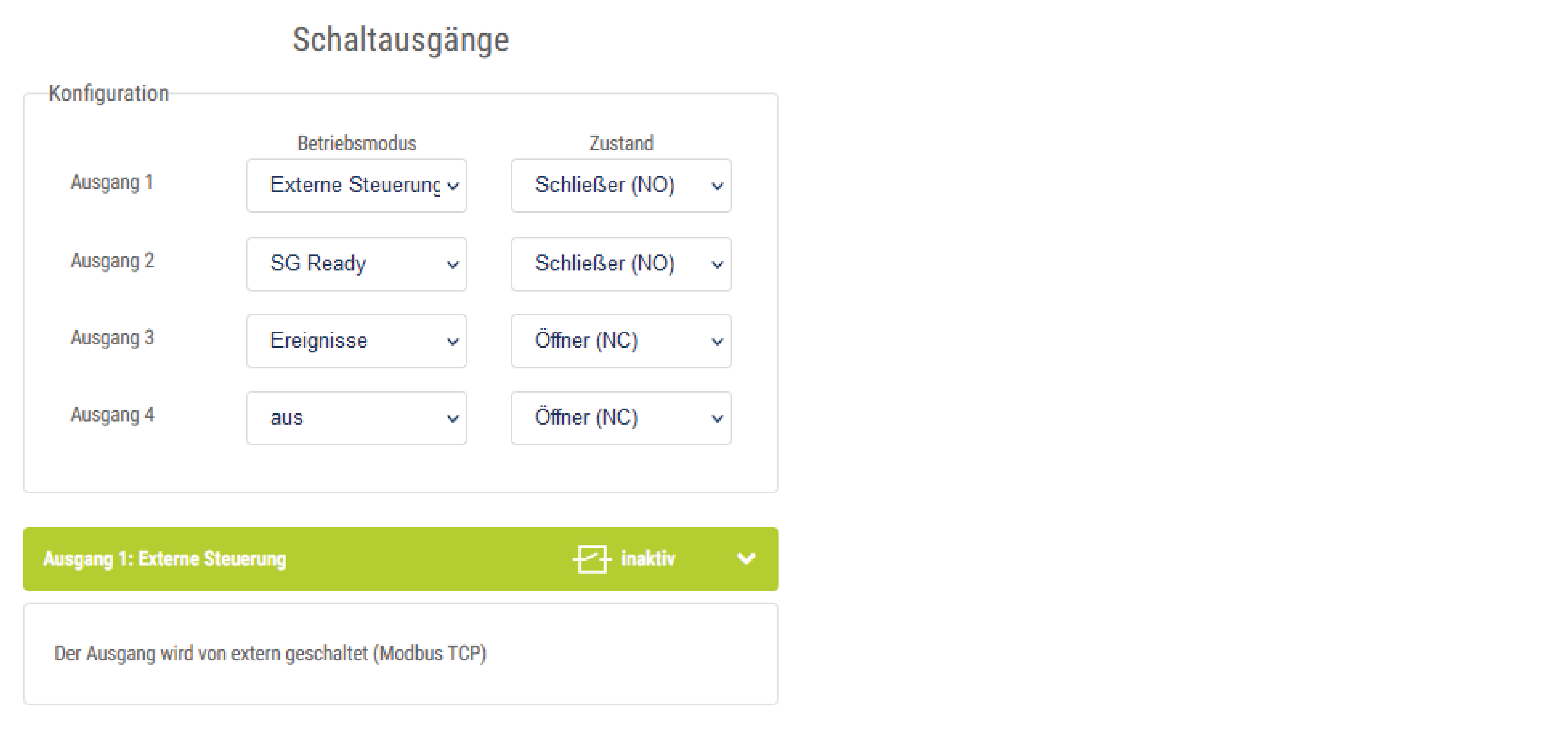Click the Ausgang 2 row label
Screen dimensions: 1568x738
(112, 261)
